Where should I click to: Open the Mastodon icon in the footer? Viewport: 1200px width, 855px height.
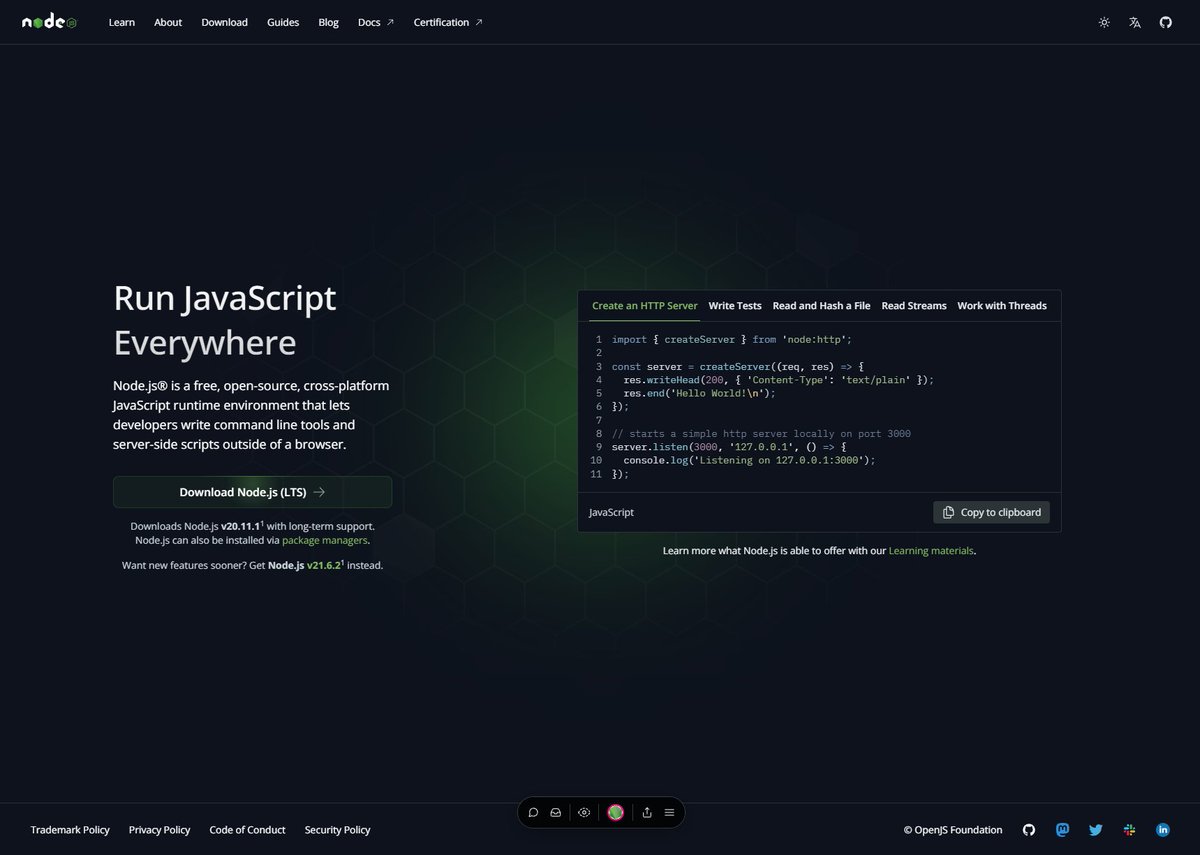[x=1062, y=830]
